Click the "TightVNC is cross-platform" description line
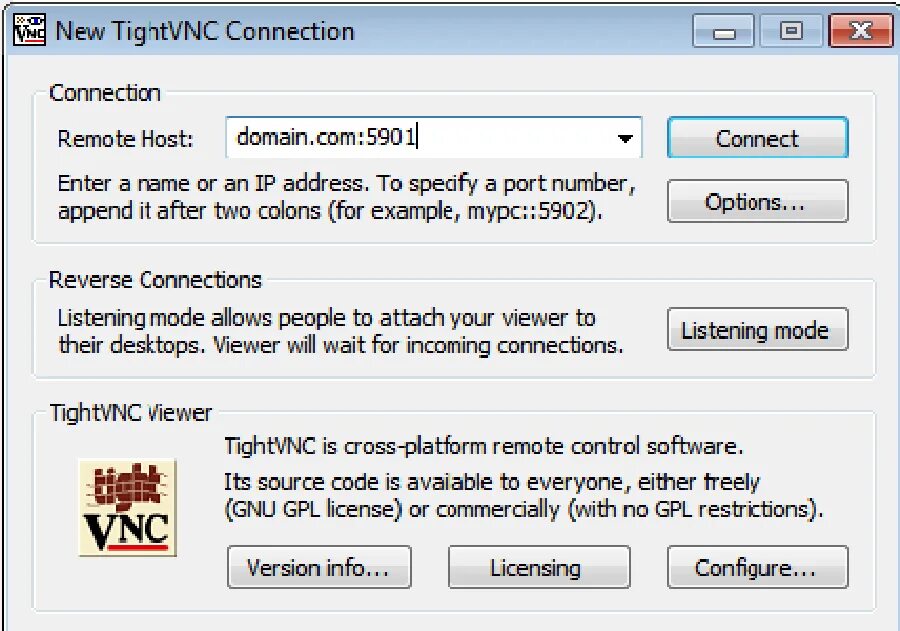The width and height of the screenshot is (900, 631). pos(483,446)
